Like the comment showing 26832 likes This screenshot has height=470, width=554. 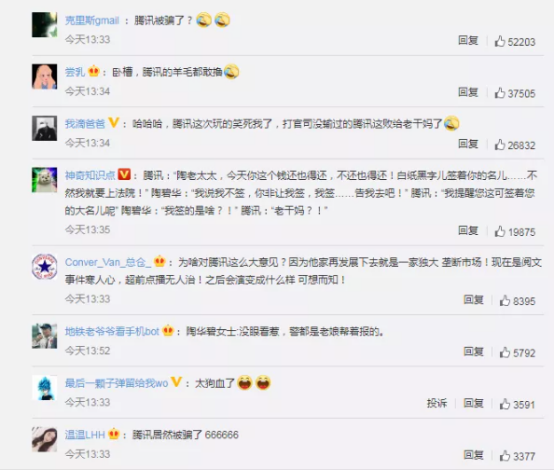500,145
